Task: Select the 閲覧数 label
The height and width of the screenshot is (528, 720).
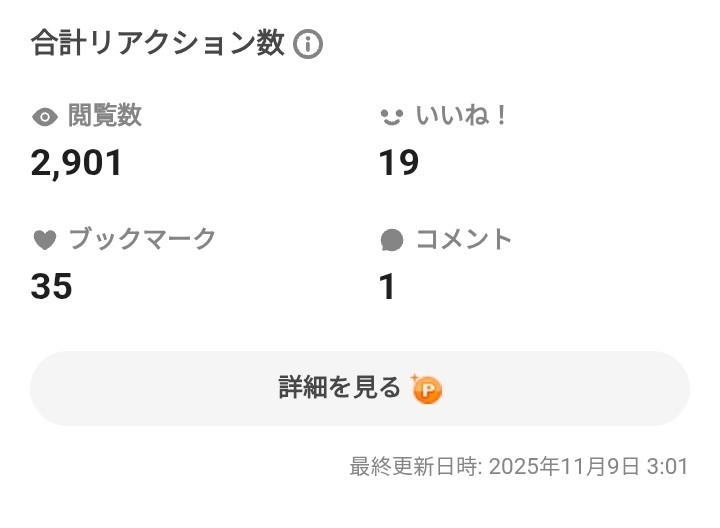Action: tap(105, 116)
